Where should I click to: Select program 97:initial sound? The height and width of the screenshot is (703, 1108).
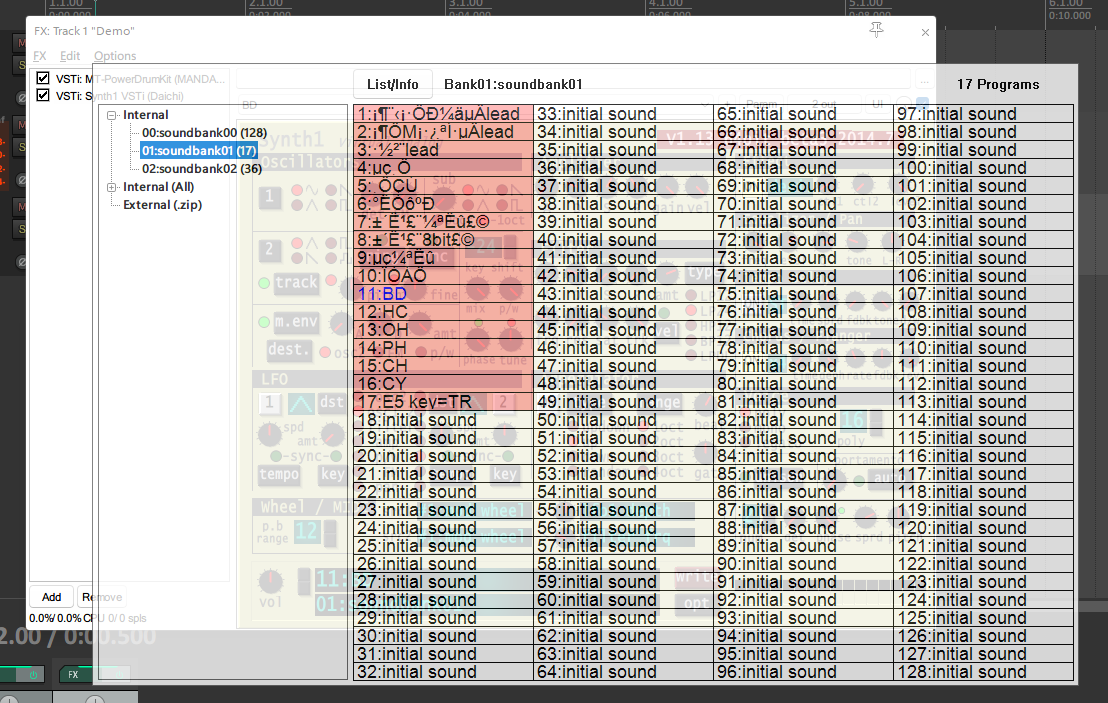(984, 114)
